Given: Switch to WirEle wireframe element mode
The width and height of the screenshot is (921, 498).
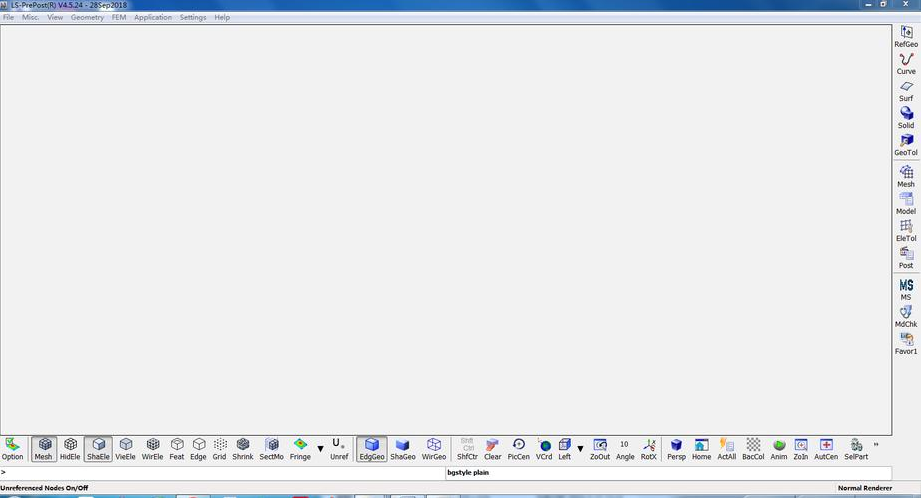Looking at the screenshot, I should click(153, 449).
